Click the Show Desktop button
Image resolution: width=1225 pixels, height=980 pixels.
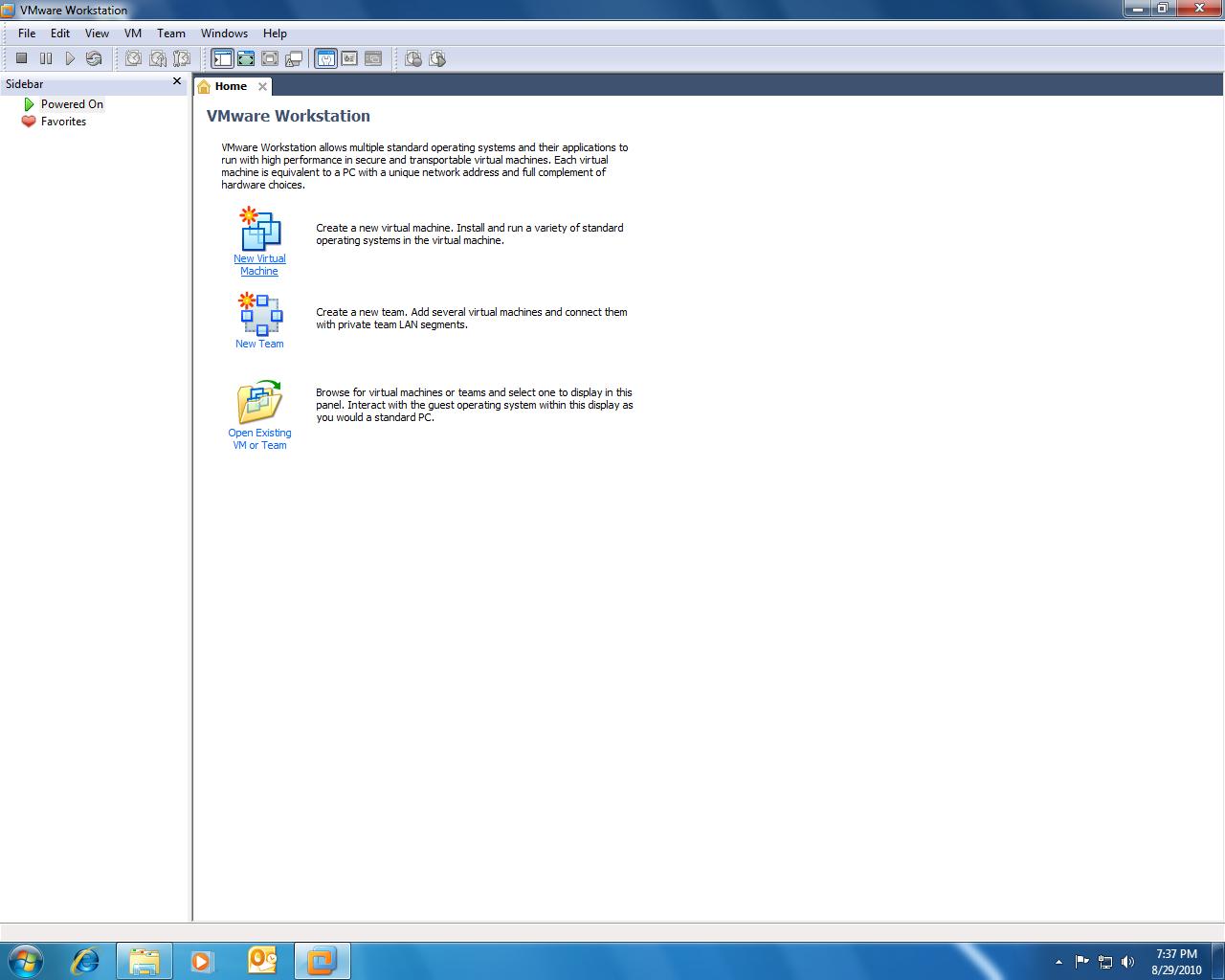1217,961
